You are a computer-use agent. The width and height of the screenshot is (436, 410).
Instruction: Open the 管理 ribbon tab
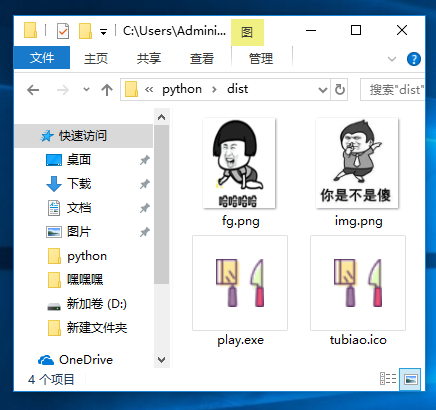tap(261, 59)
